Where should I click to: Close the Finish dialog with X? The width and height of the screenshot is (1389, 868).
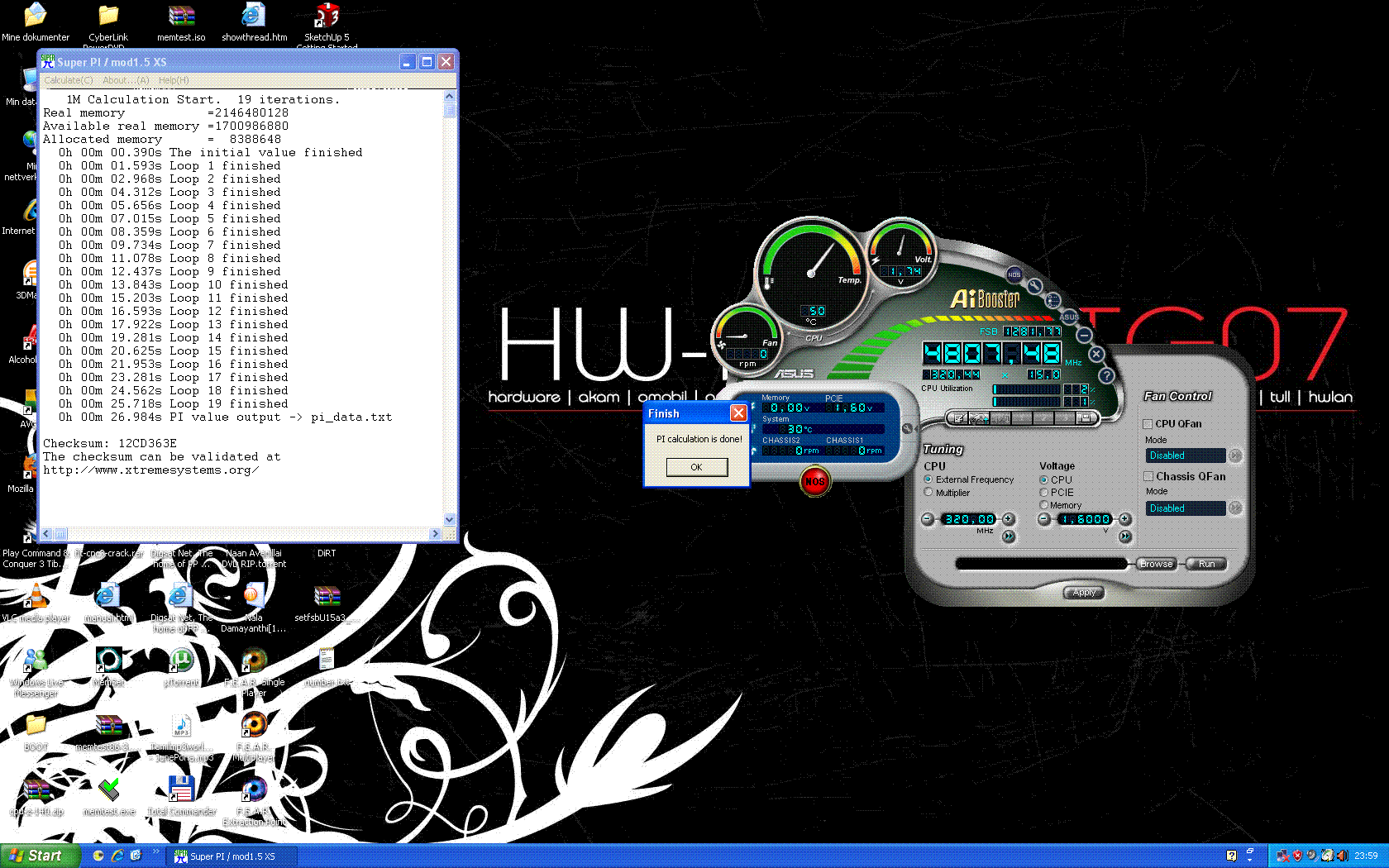pos(738,413)
